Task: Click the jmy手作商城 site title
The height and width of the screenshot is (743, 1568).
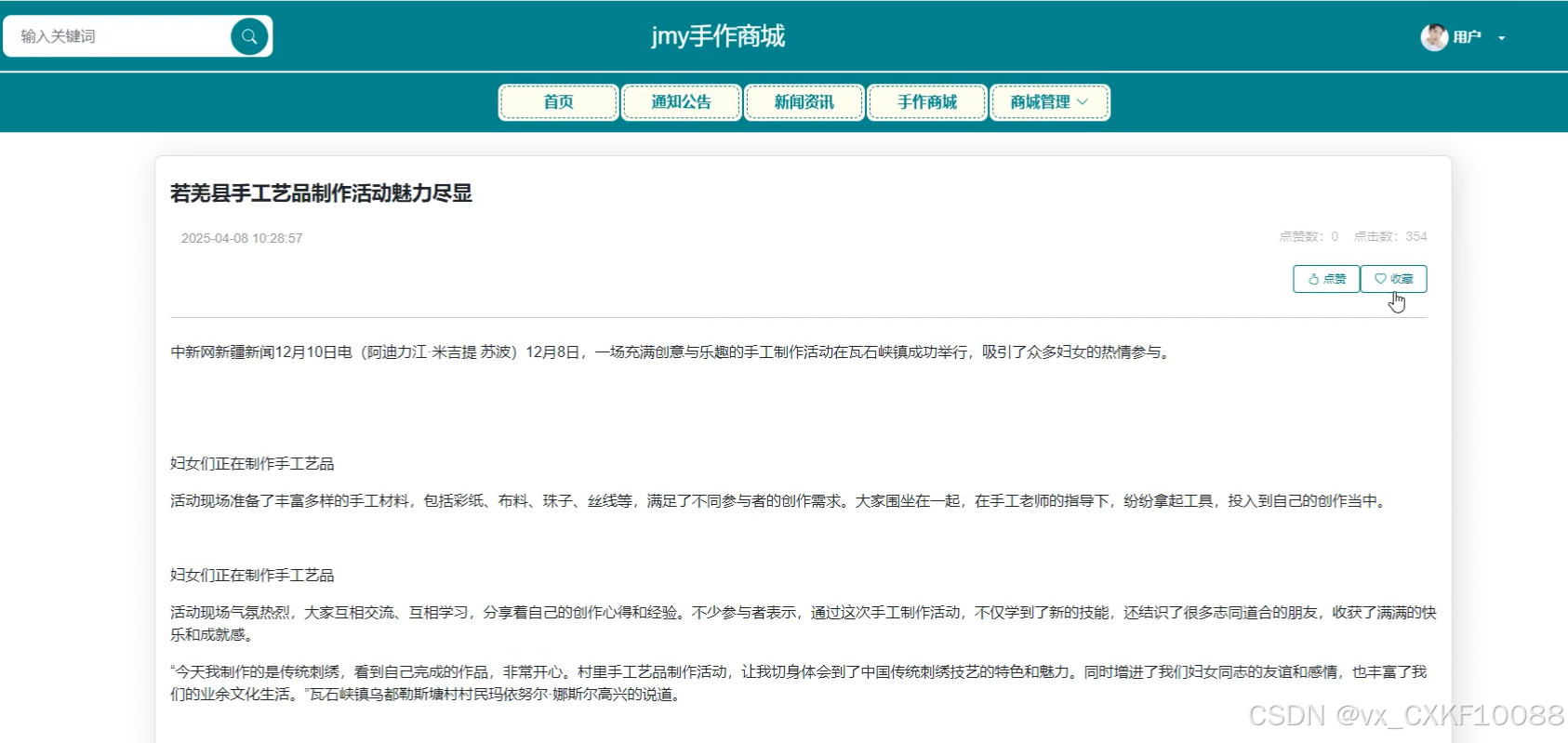Action: tap(718, 36)
